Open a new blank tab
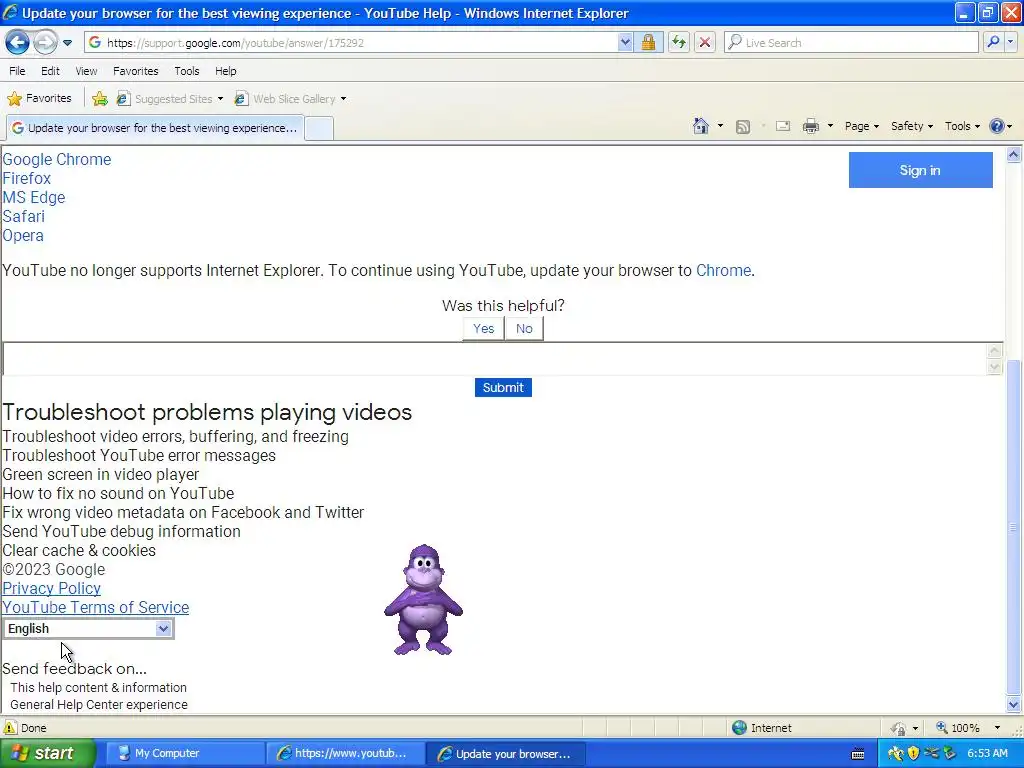The width and height of the screenshot is (1024, 768). [319, 128]
